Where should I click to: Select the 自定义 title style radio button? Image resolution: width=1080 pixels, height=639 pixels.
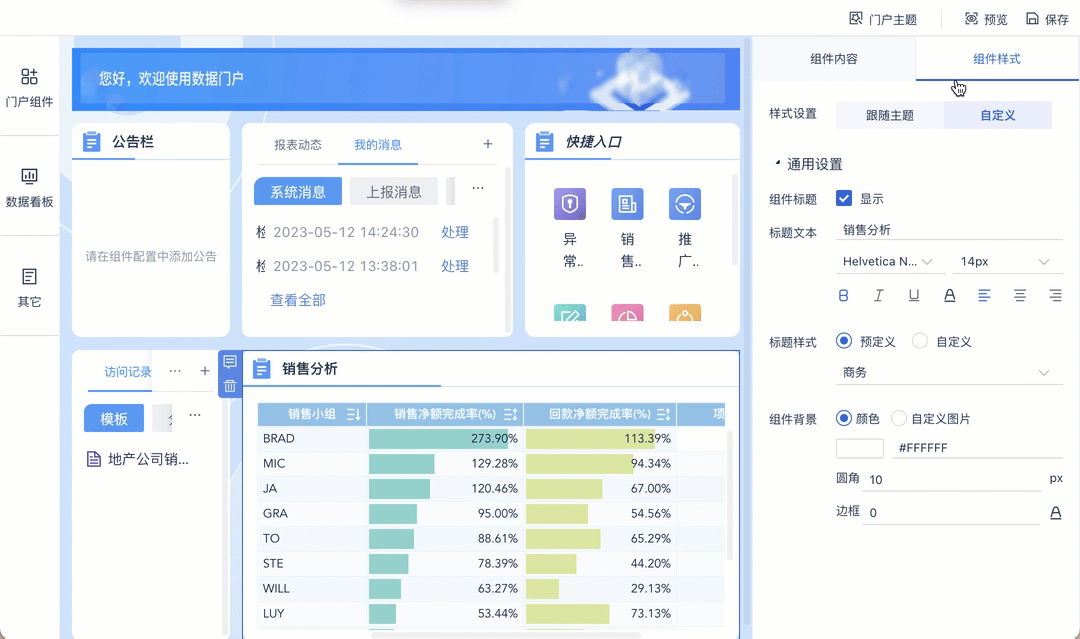pyautogui.click(x=920, y=341)
